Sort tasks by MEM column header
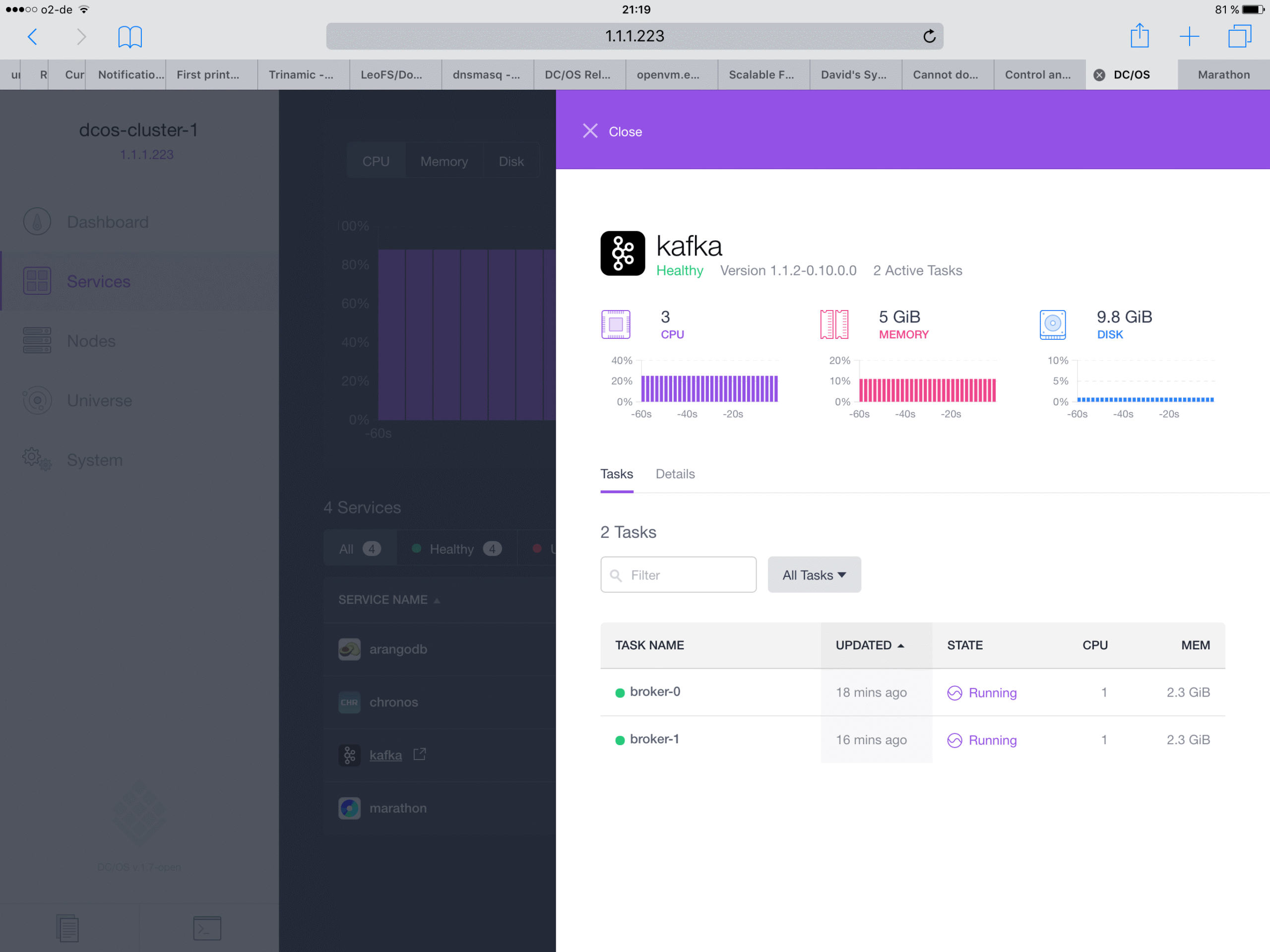The width and height of the screenshot is (1270, 952). tap(1196, 645)
